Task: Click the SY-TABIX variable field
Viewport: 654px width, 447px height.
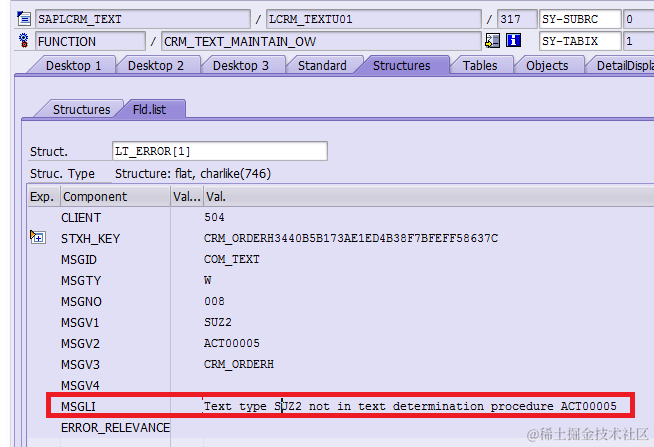Action: click(580, 41)
